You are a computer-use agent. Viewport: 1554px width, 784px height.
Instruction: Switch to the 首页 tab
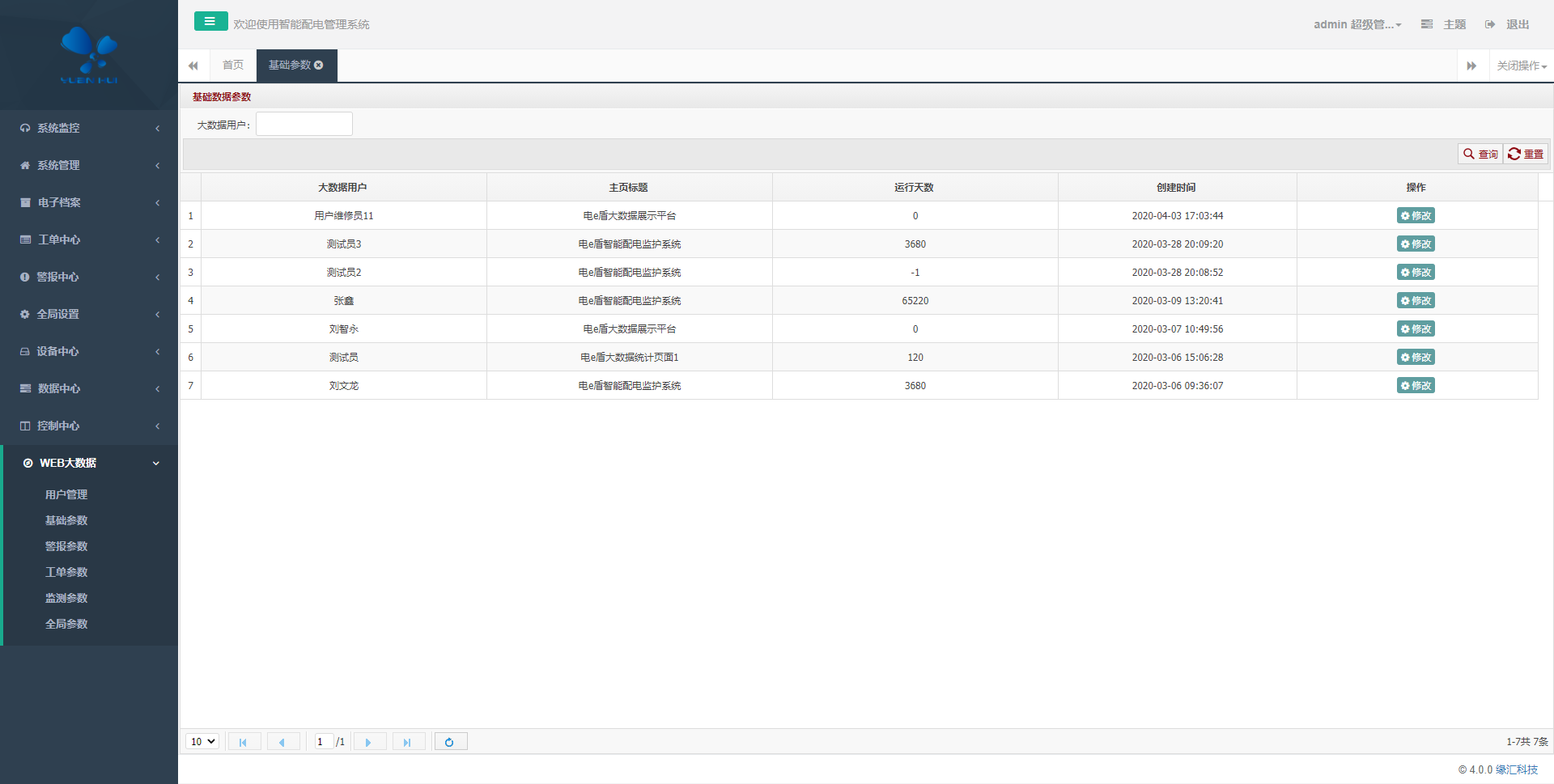(233, 66)
